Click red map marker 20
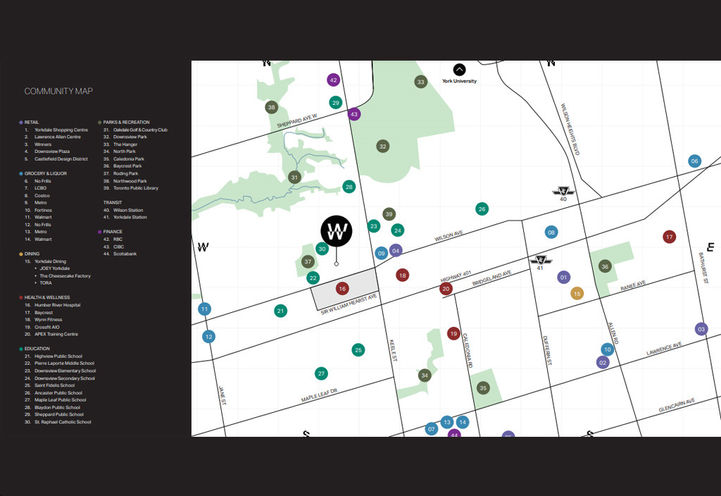721x496 pixels. coord(446,289)
